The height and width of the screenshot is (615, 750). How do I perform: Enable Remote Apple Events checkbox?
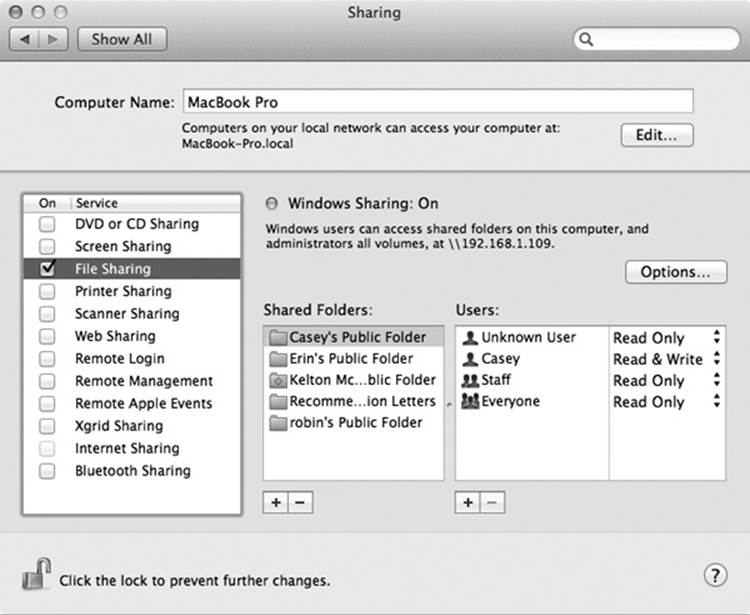pyautogui.click(x=47, y=404)
